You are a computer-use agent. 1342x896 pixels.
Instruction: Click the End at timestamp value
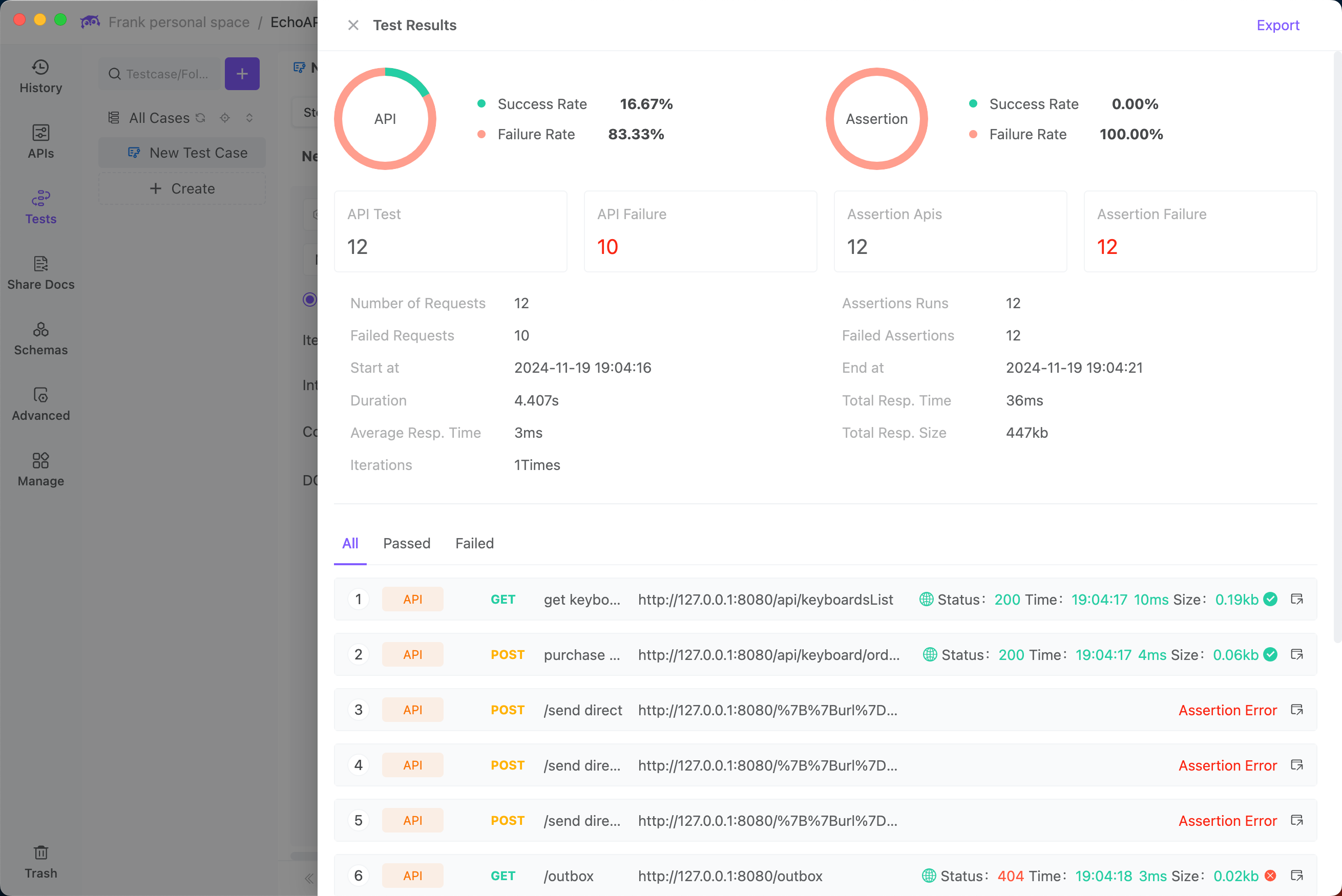pos(1074,368)
